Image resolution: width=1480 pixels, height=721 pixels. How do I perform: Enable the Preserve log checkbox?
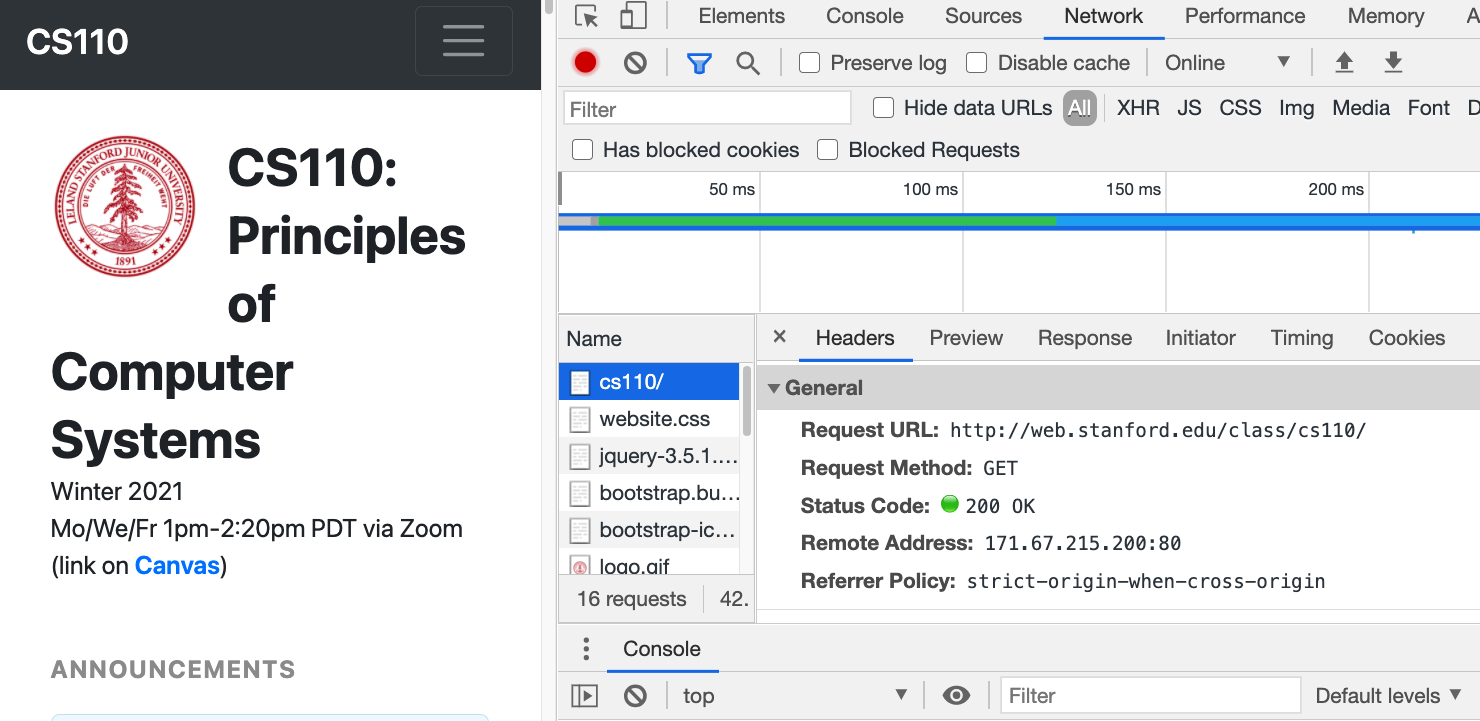(810, 63)
